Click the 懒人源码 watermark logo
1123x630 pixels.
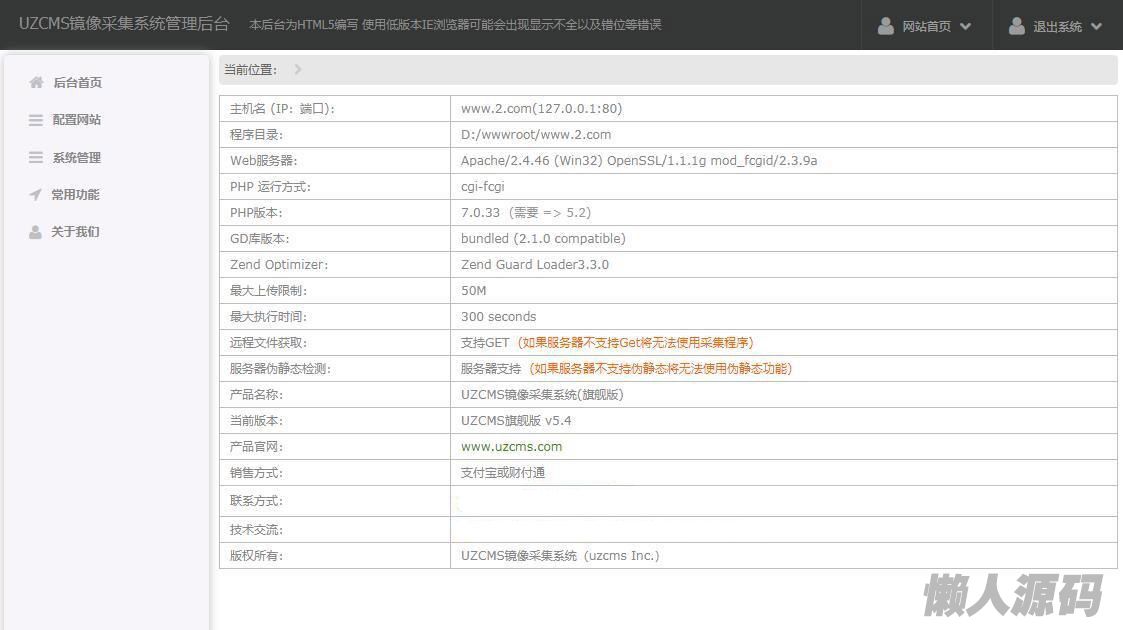tap(1012, 596)
